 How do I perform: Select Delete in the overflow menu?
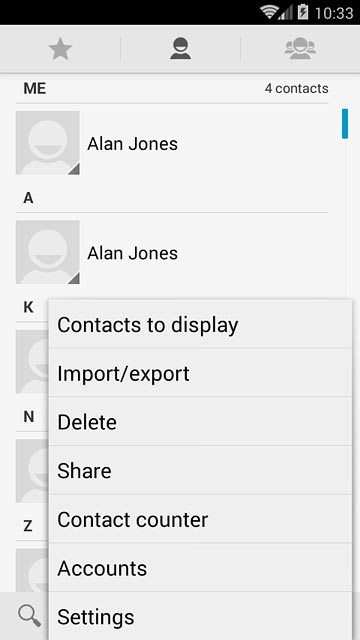click(x=200, y=421)
